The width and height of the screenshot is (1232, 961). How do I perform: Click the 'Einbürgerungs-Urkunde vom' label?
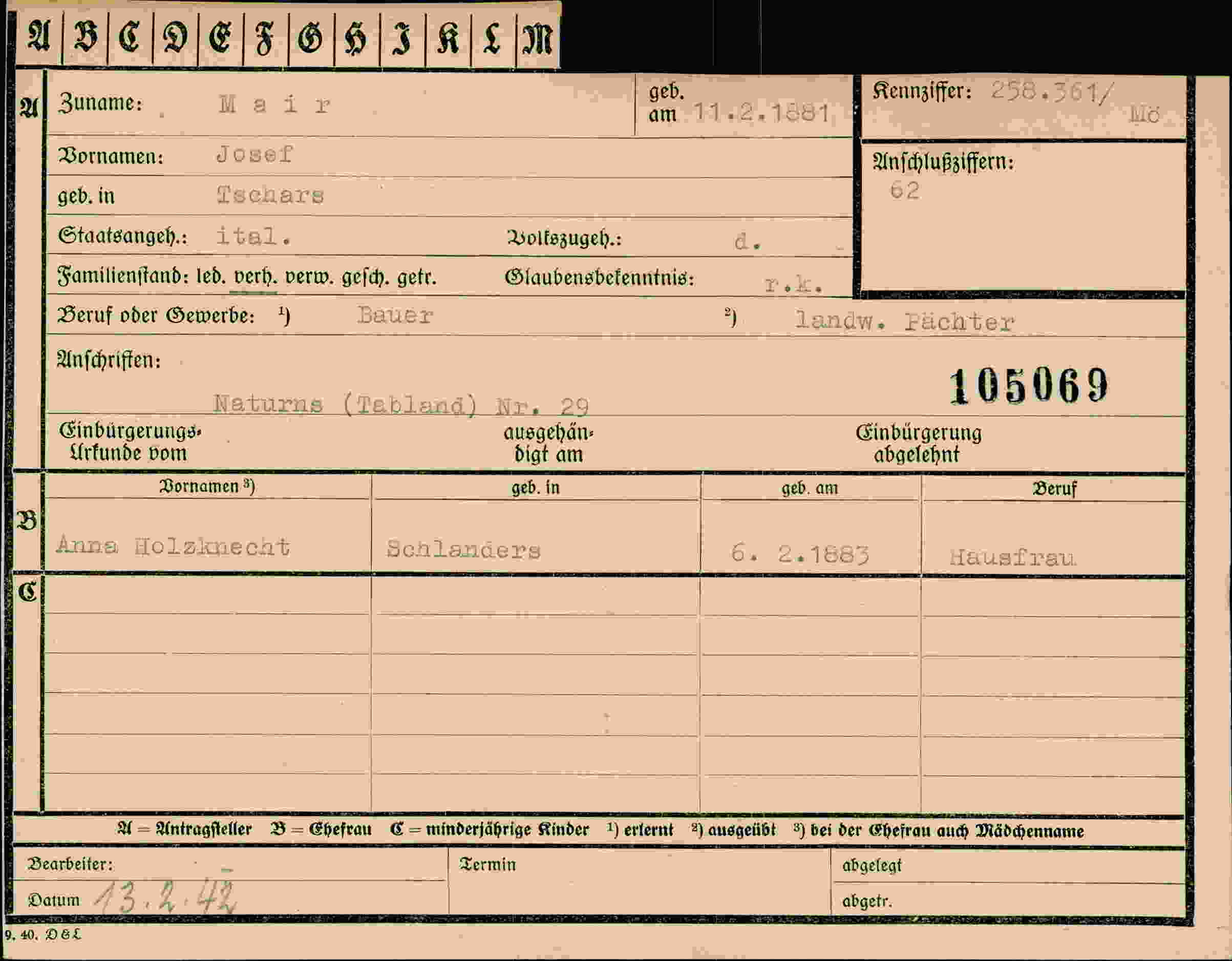click(x=130, y=442)
